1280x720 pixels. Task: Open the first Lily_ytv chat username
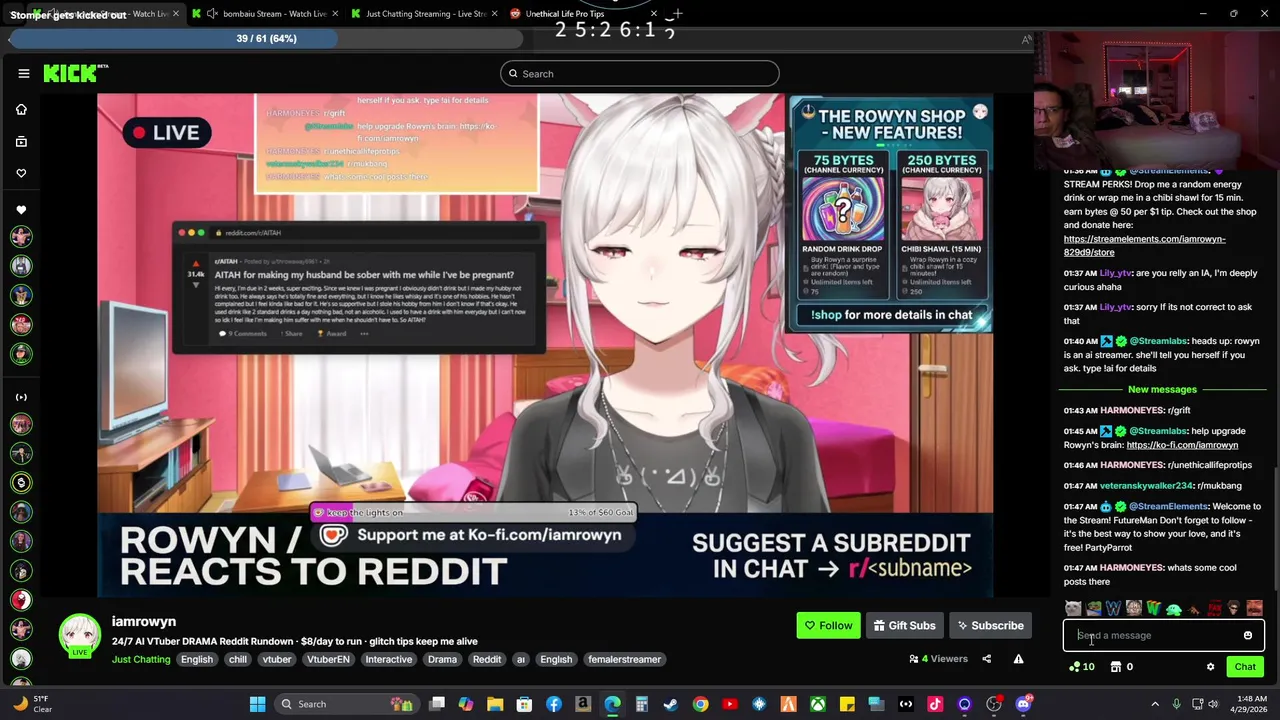click(x=1116, y=273)
